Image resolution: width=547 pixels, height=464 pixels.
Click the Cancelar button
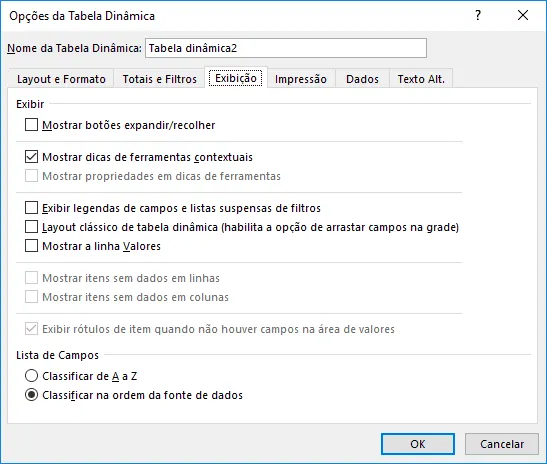502,444
